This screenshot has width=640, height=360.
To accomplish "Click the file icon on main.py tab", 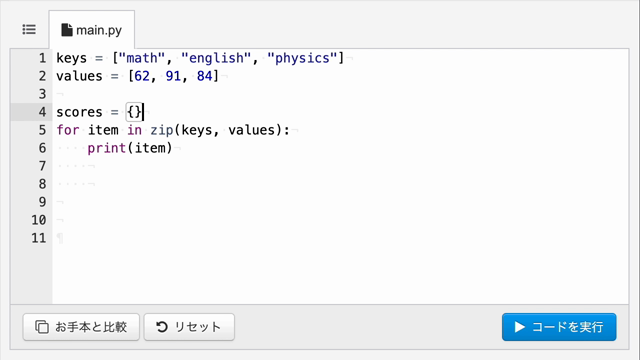I will [67, 30].
